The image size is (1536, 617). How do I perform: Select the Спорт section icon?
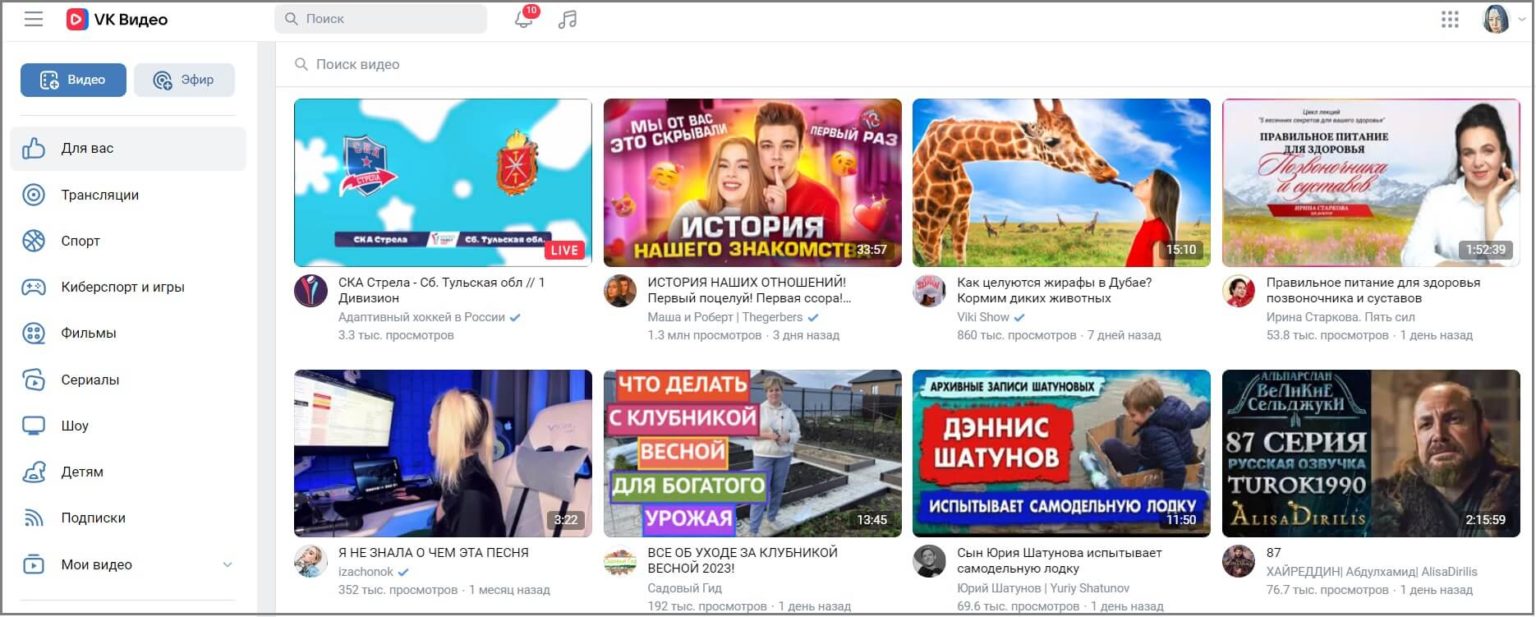coord(34,241)
